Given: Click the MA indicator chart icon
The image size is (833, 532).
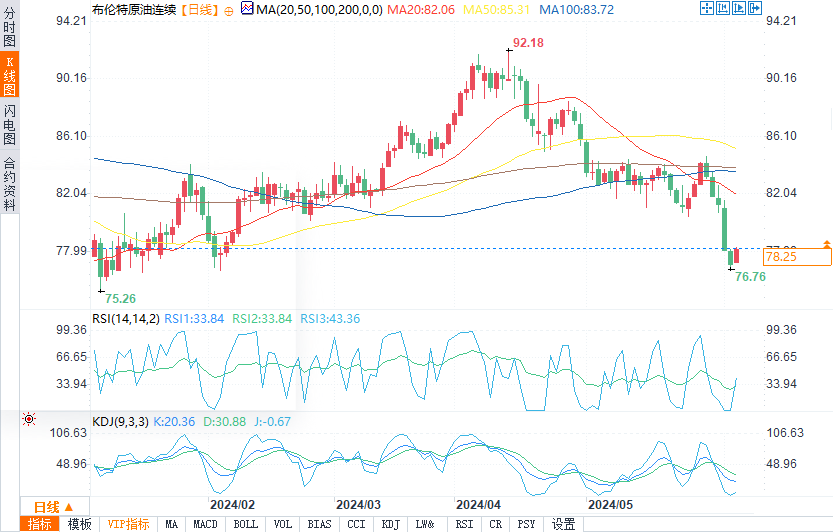Looking at the screenshot, I should tap(247, 8).
